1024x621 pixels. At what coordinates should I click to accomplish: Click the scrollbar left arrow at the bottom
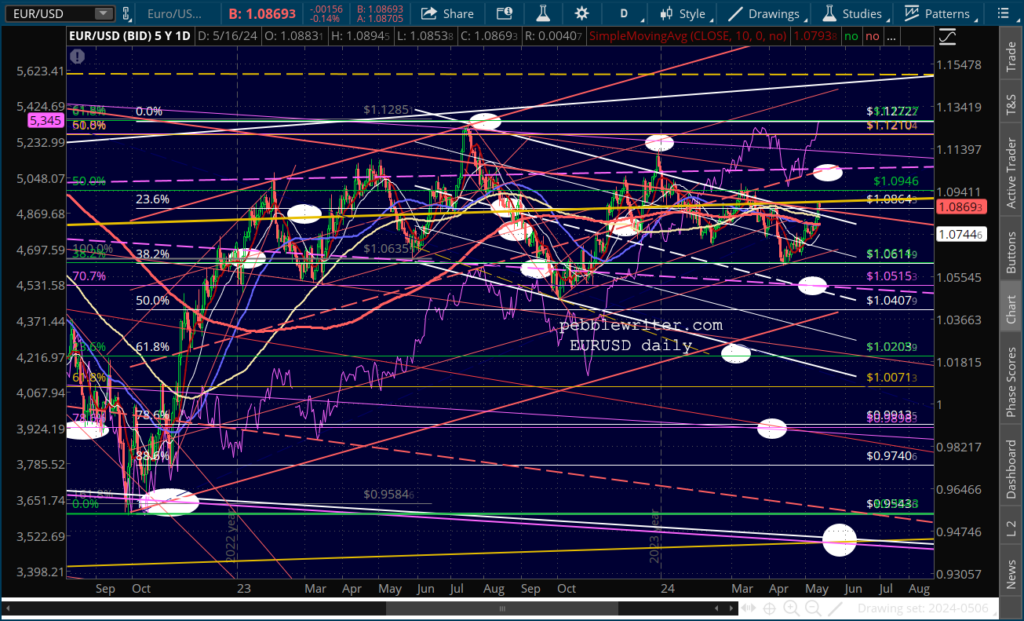click(x=8, y=609)
